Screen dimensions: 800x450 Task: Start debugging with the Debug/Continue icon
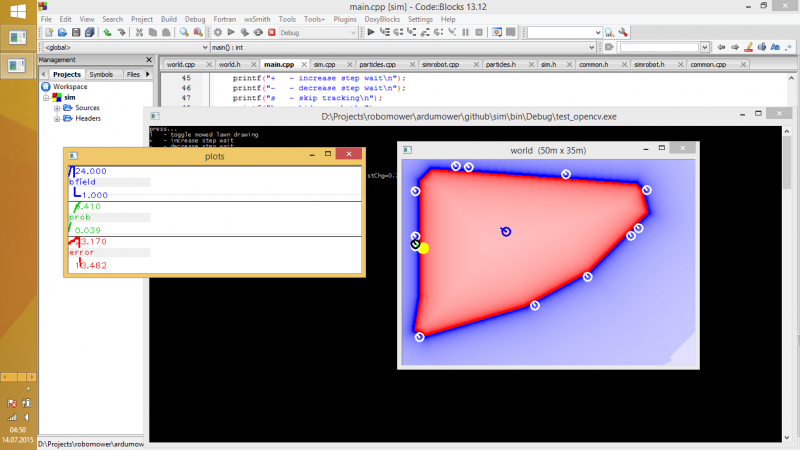pos(371,33)
